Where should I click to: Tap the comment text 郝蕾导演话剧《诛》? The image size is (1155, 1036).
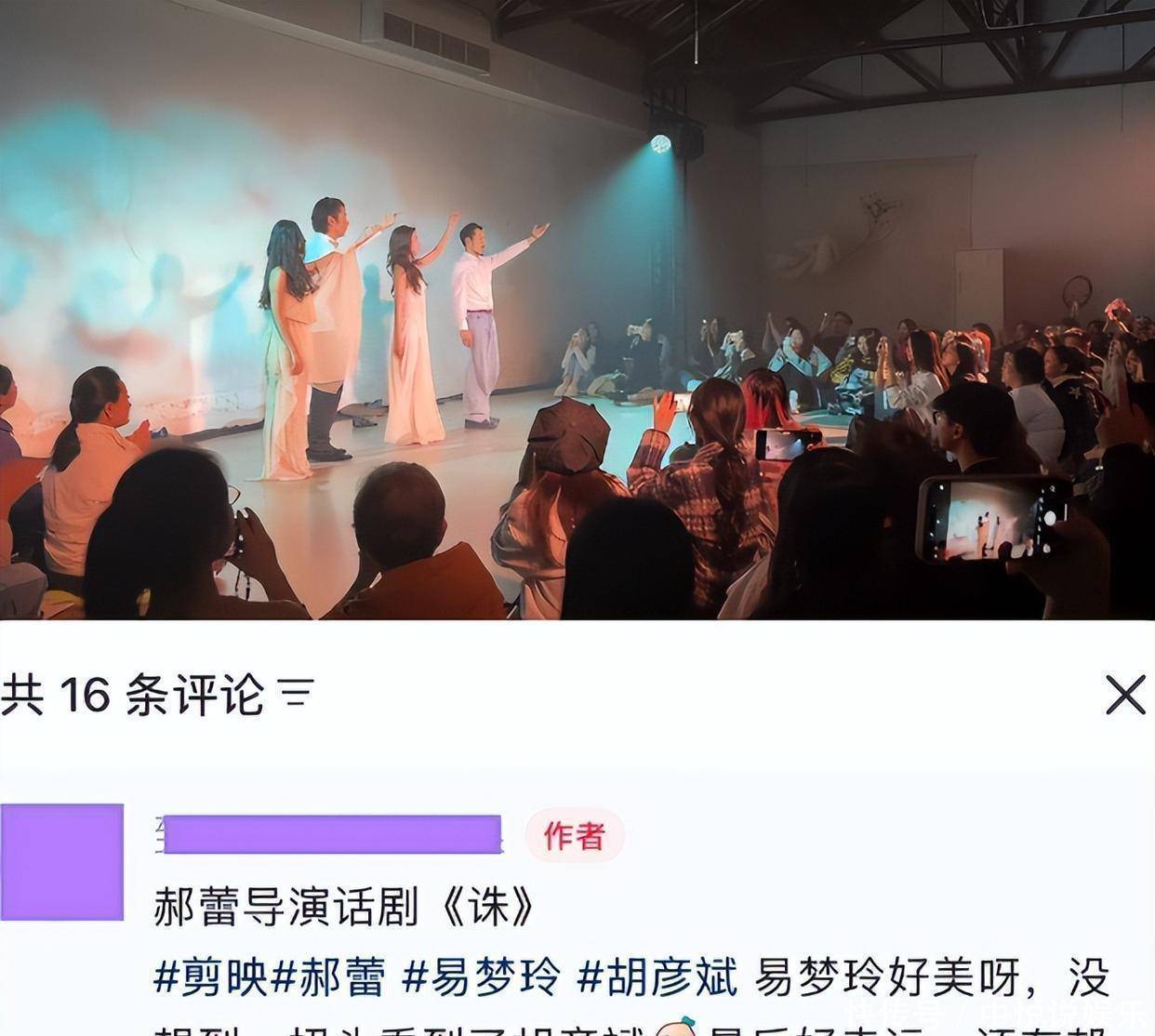[x=345, y=906]
